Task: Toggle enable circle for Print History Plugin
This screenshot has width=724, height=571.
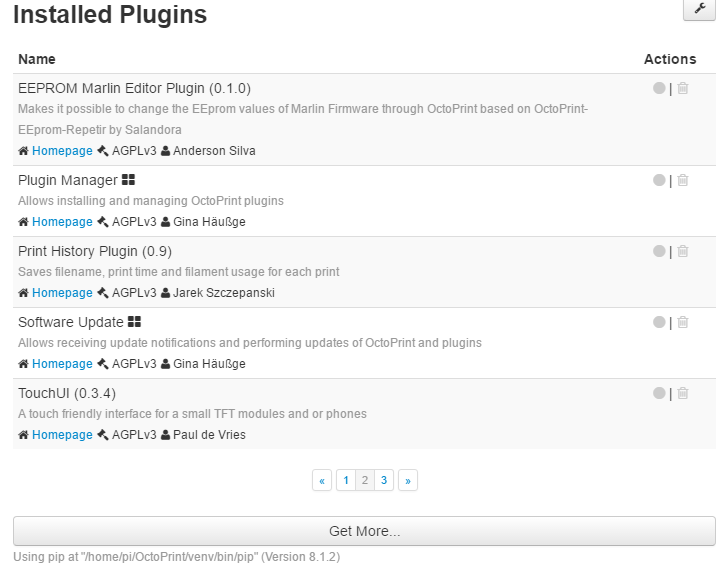Action: [659, 251]
